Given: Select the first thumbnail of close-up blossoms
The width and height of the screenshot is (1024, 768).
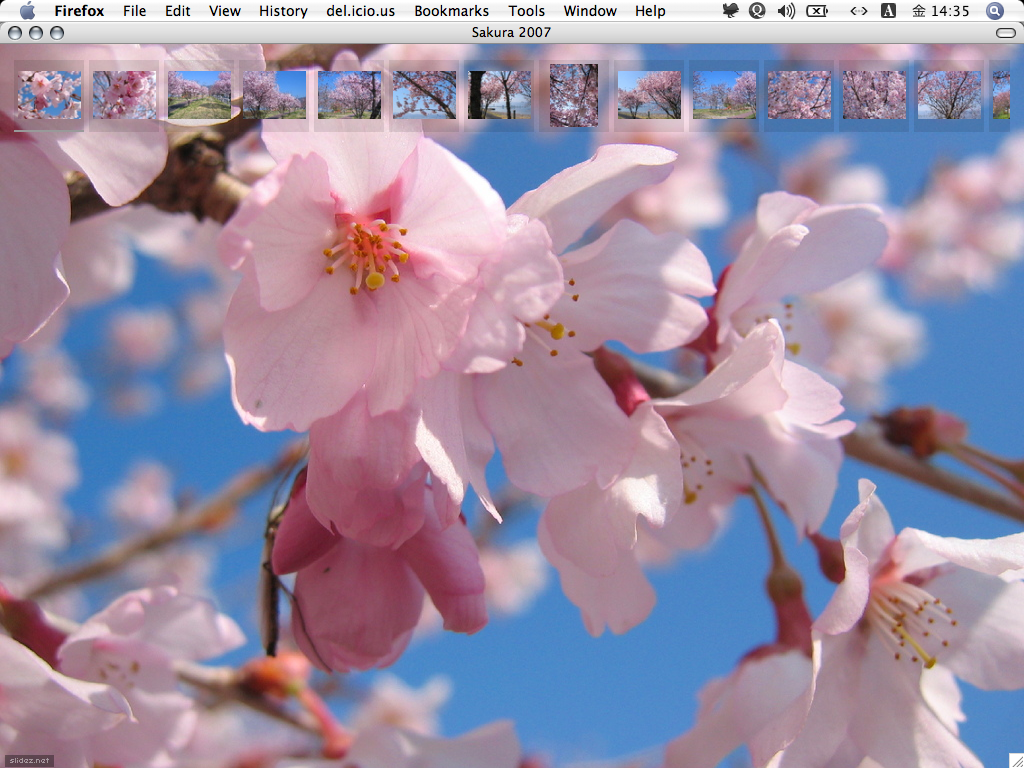Looking at the screenshot, I should tap(50, 95).
